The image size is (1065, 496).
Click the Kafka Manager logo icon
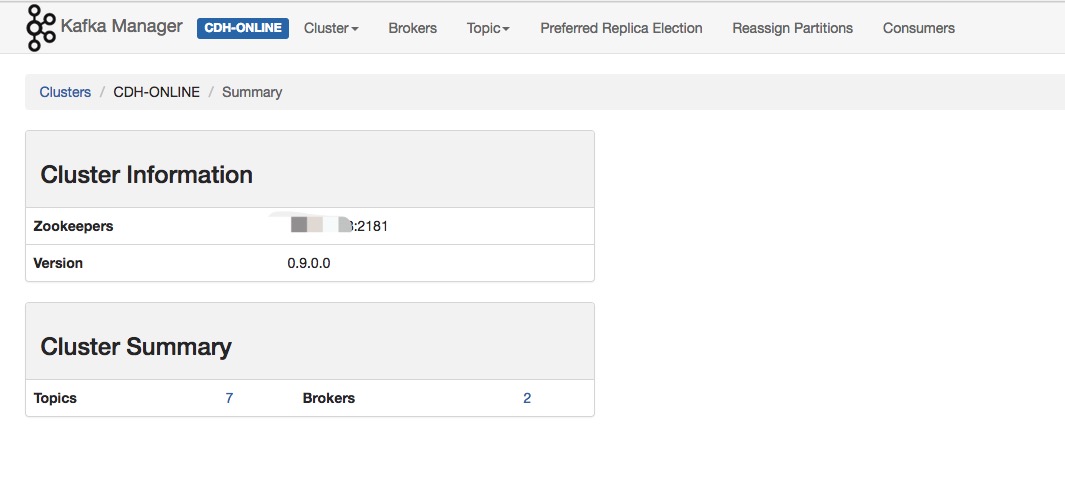pyautogui.click(x=40, y=28)
